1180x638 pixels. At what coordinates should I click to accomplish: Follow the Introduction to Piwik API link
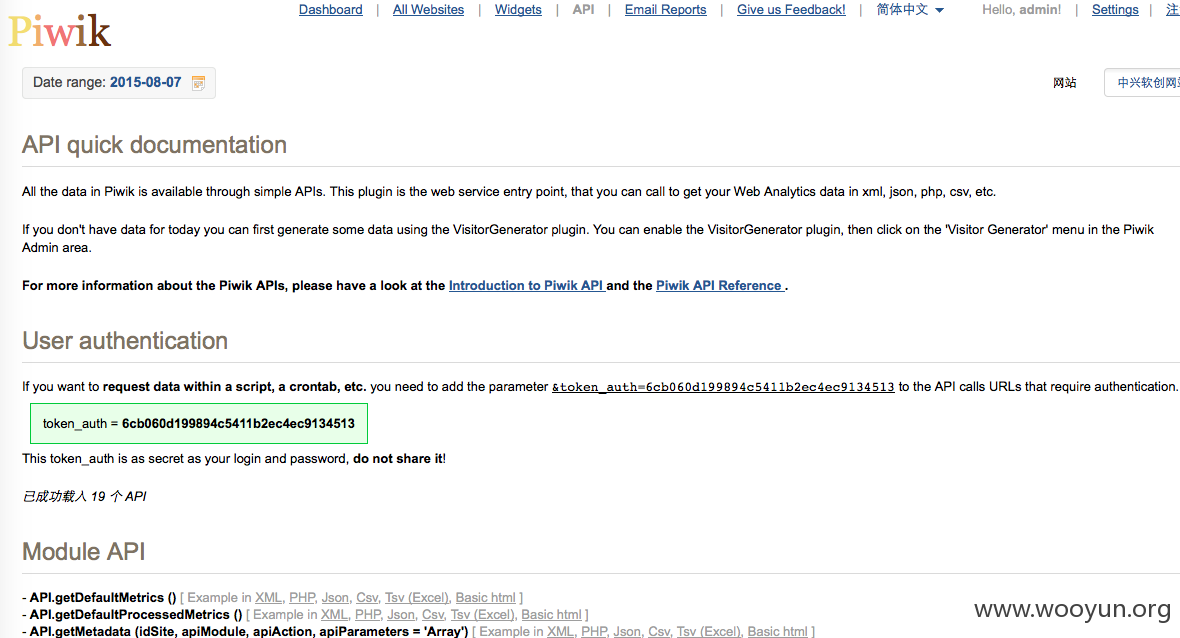coord(527,286)
